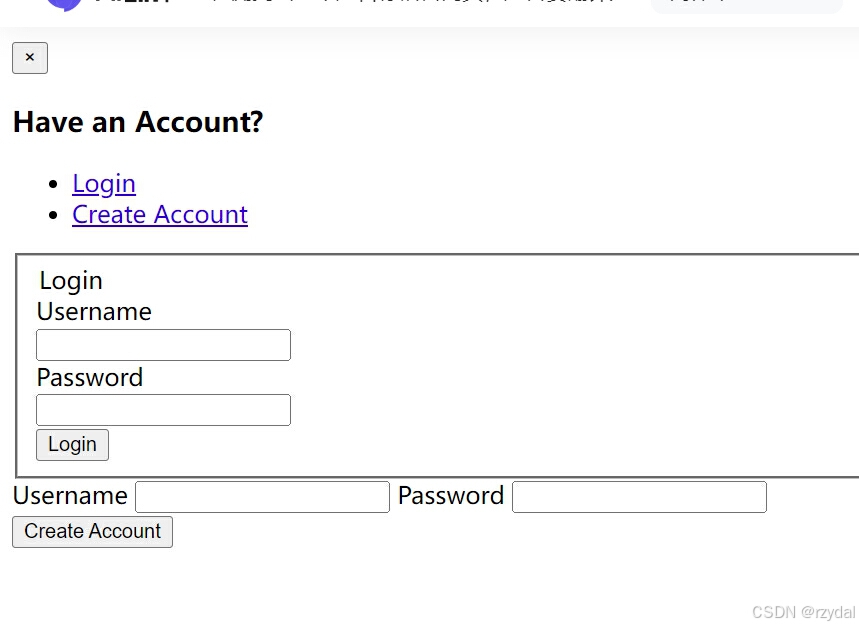Follow the Create Account link

click(x=160, y=214)
